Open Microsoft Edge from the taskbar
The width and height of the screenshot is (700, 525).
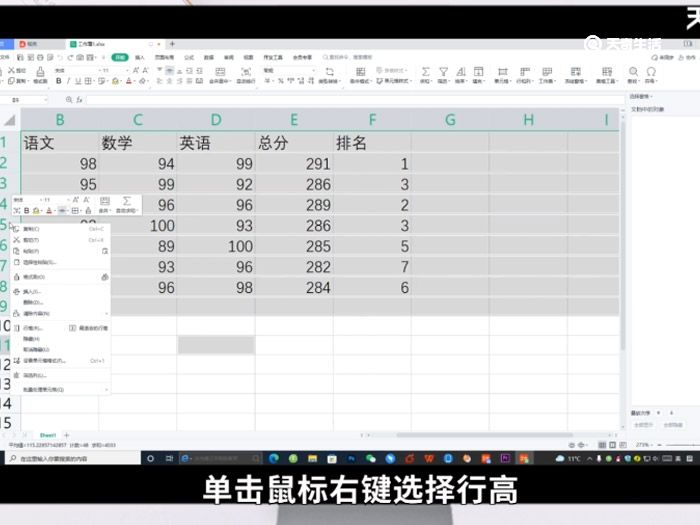coord(274,458)
